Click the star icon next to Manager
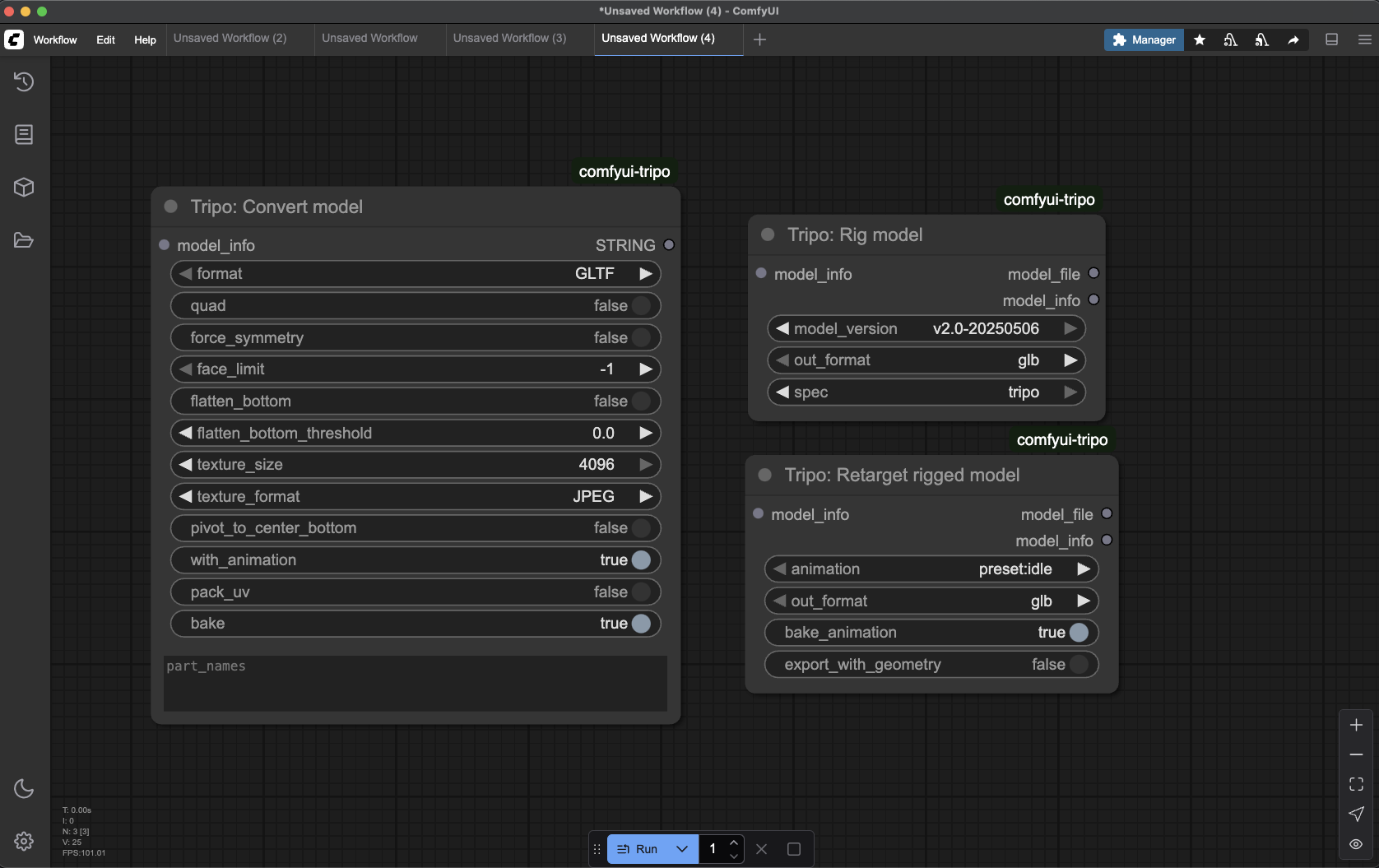Screen dimensions: 1379x868 click(1200, 39)
